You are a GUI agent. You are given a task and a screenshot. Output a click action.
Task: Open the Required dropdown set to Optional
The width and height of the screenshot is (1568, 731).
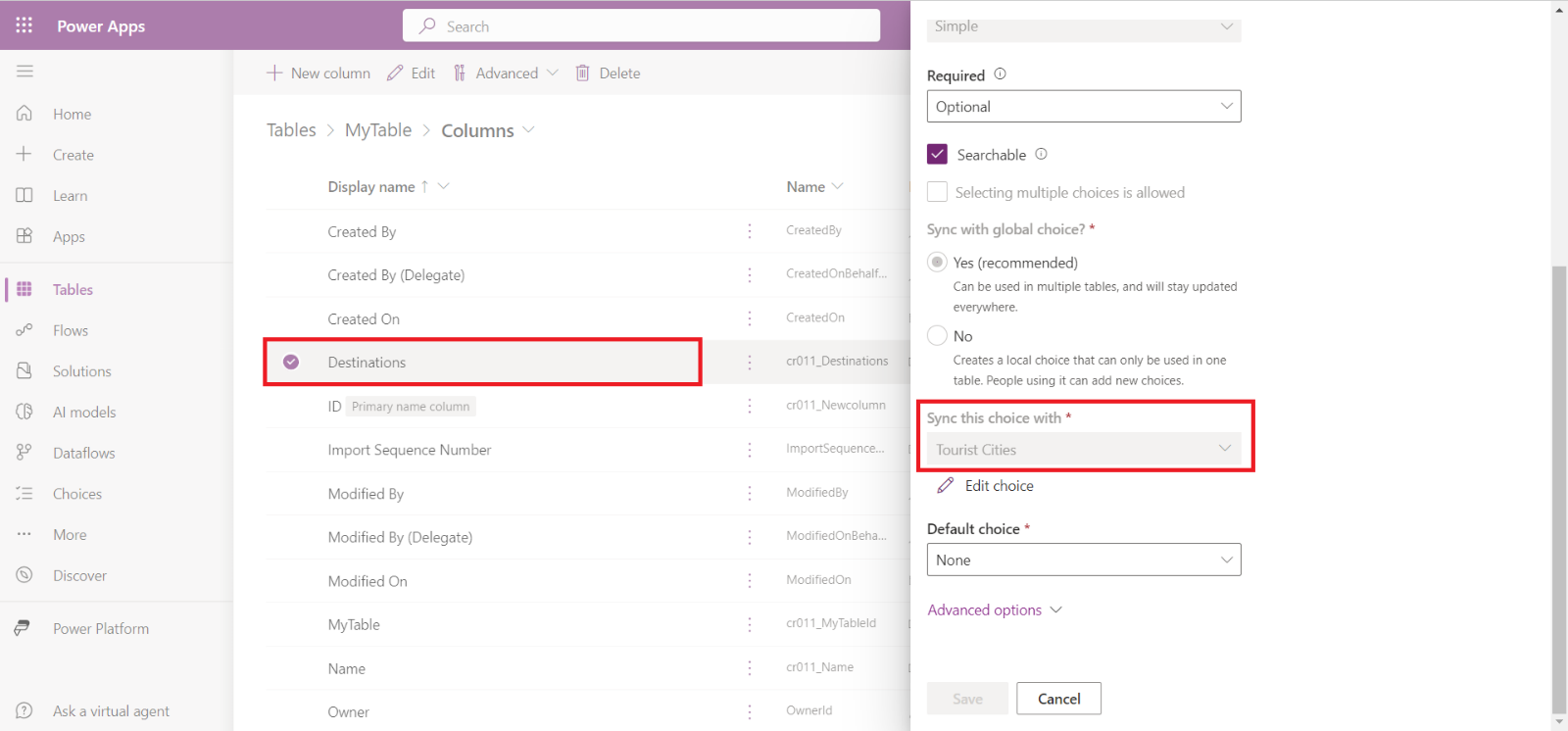click(1083, 107)
